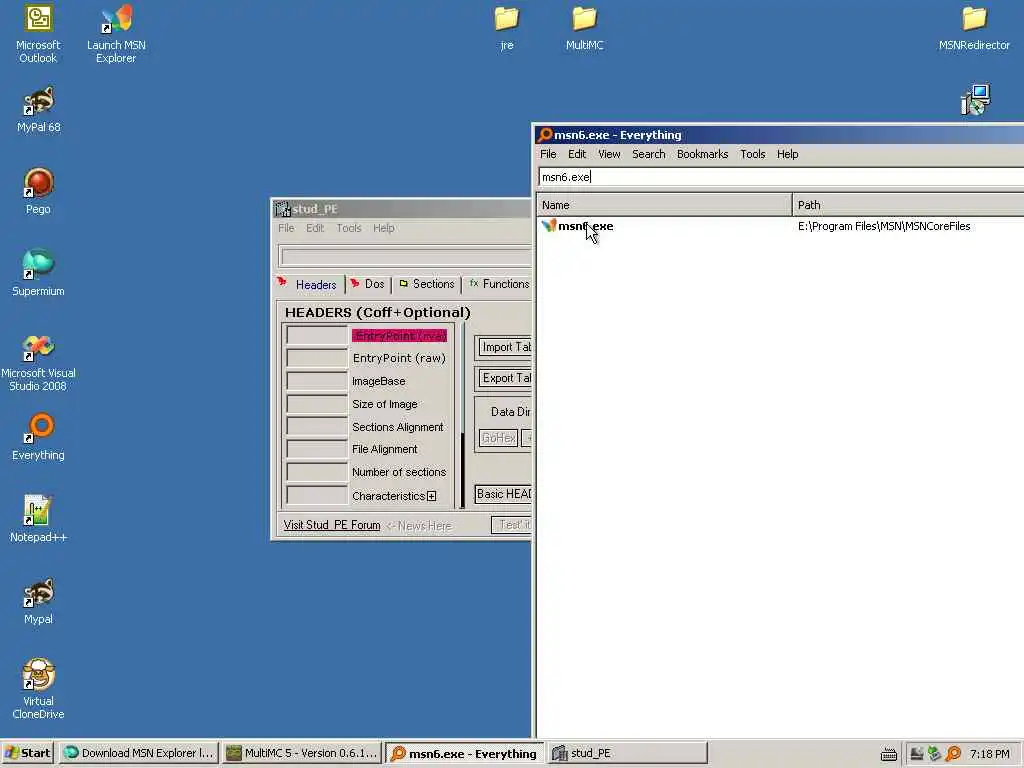The width and height of the screenshot is (1024, 768).
Task: Open the Start menu
Action: [x=27, y=754]
